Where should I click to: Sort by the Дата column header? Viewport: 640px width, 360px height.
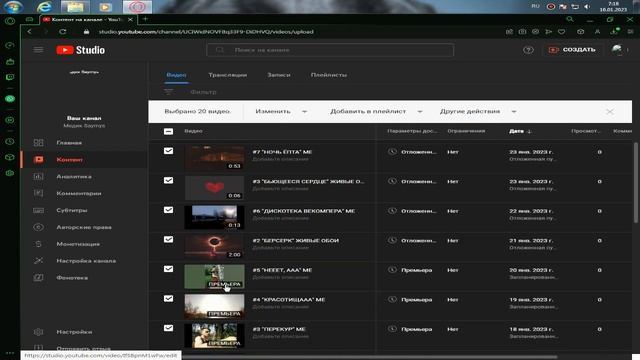[x=520, y=131]
